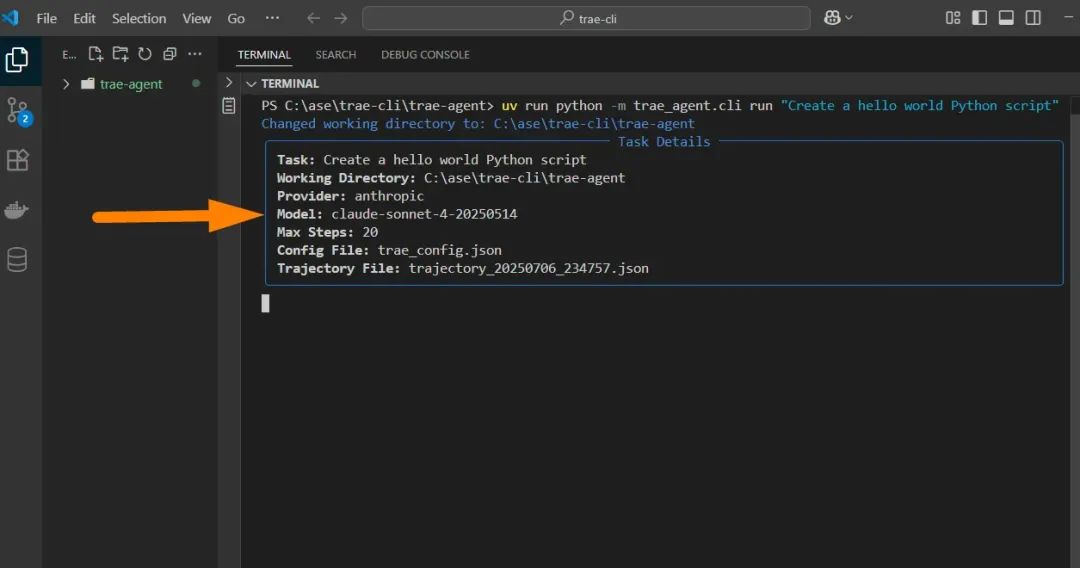Click the trae-cli command center search box

point(586,18)
